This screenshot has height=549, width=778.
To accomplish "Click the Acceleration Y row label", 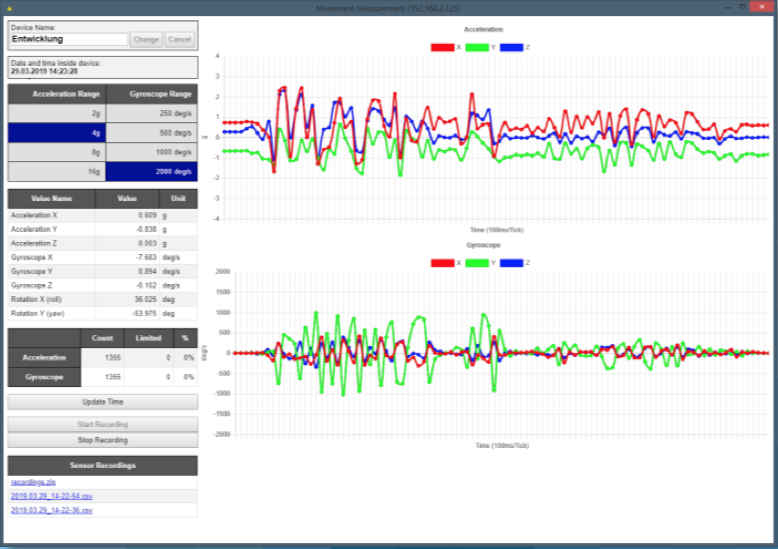I will [34, 229].
